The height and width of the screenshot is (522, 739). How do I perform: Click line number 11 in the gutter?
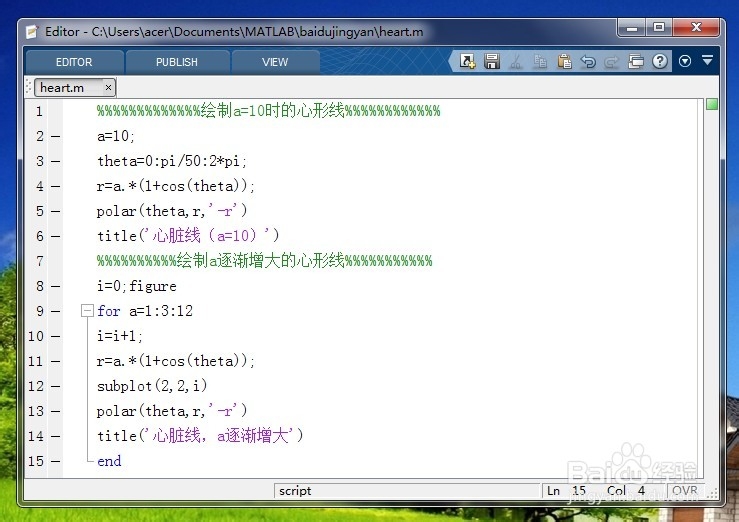(x=36, y=361)
